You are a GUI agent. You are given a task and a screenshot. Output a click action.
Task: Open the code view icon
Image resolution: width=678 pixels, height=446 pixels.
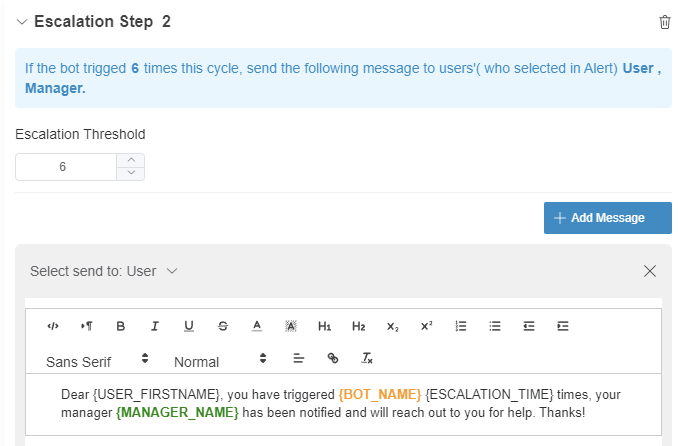[x=53, y=326]
